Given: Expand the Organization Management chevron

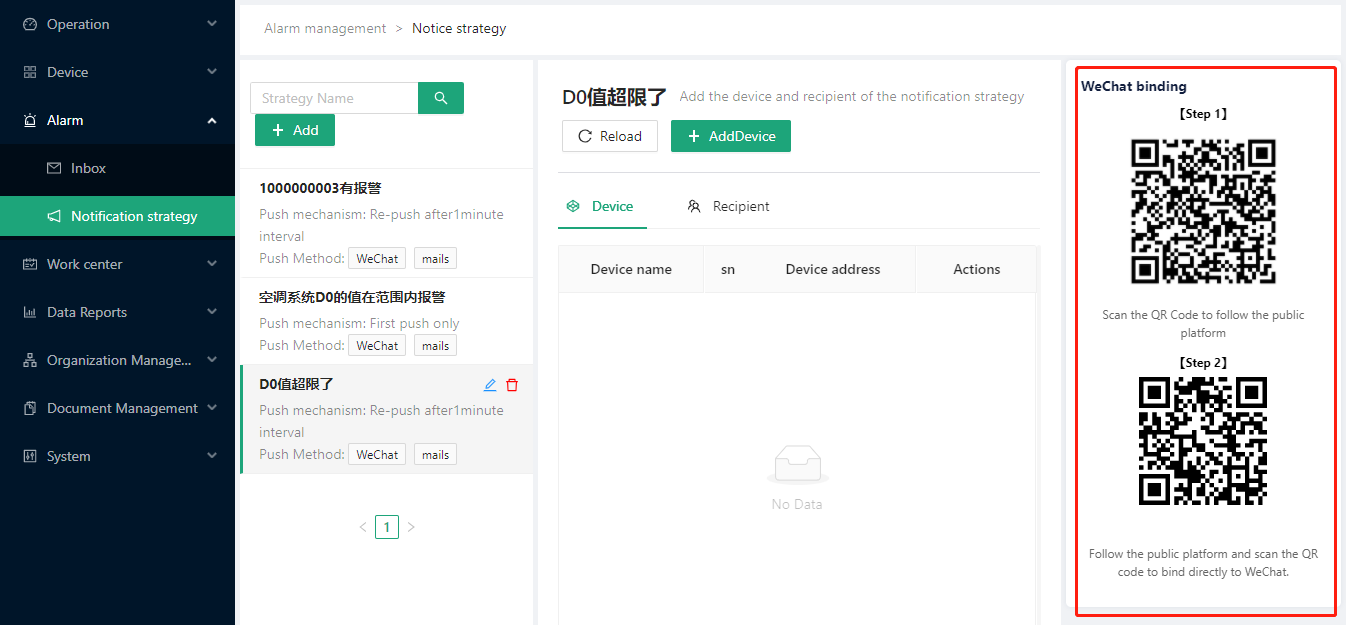Looking at the screenshot, I should point(212,360).
